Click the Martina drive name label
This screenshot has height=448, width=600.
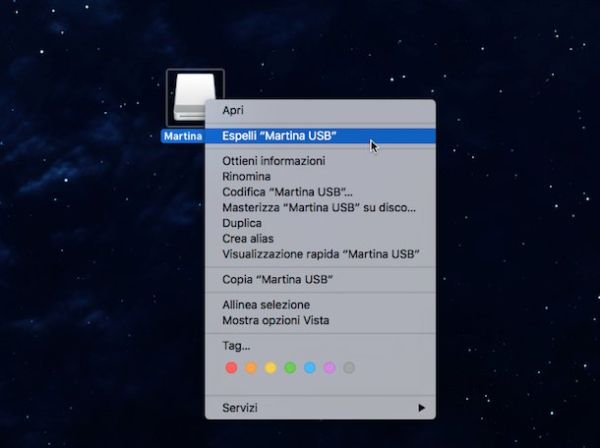point(183,136)
